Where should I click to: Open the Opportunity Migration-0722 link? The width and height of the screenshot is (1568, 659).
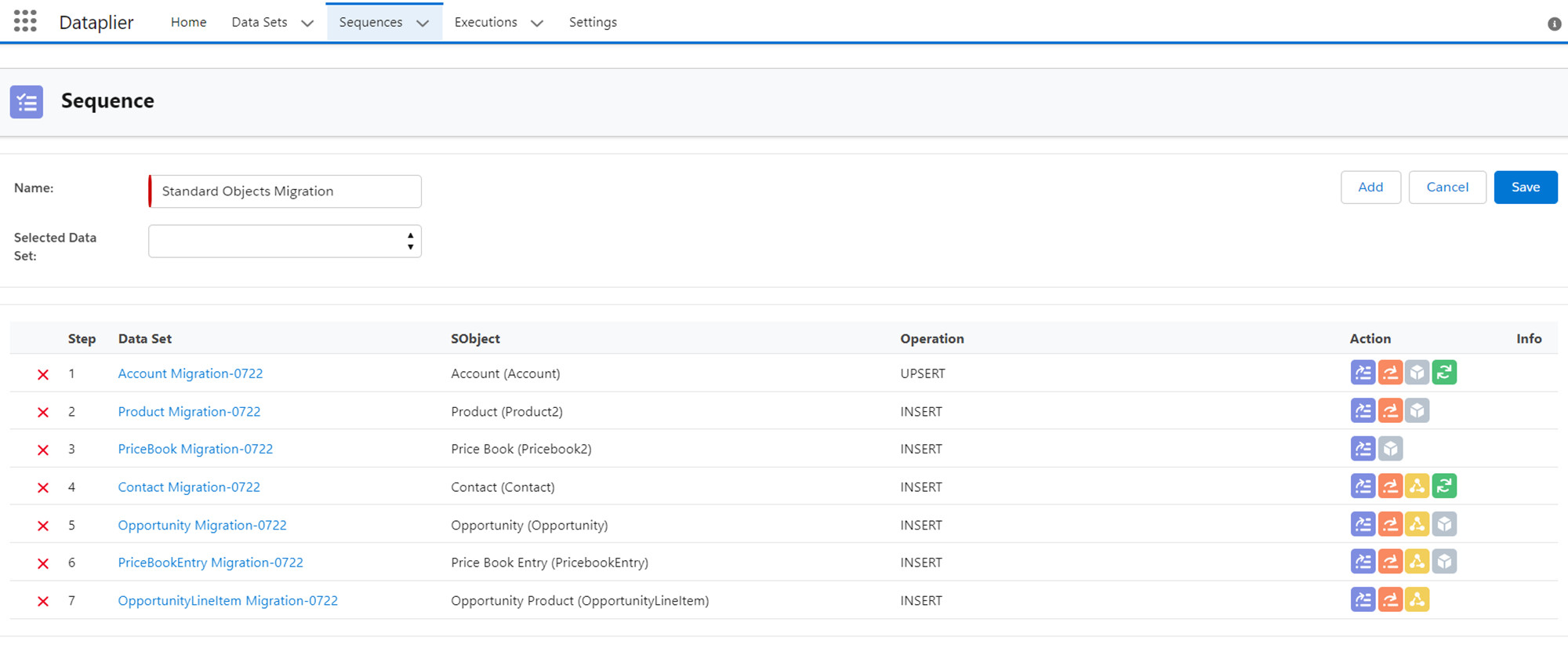(x=202, y=525)
